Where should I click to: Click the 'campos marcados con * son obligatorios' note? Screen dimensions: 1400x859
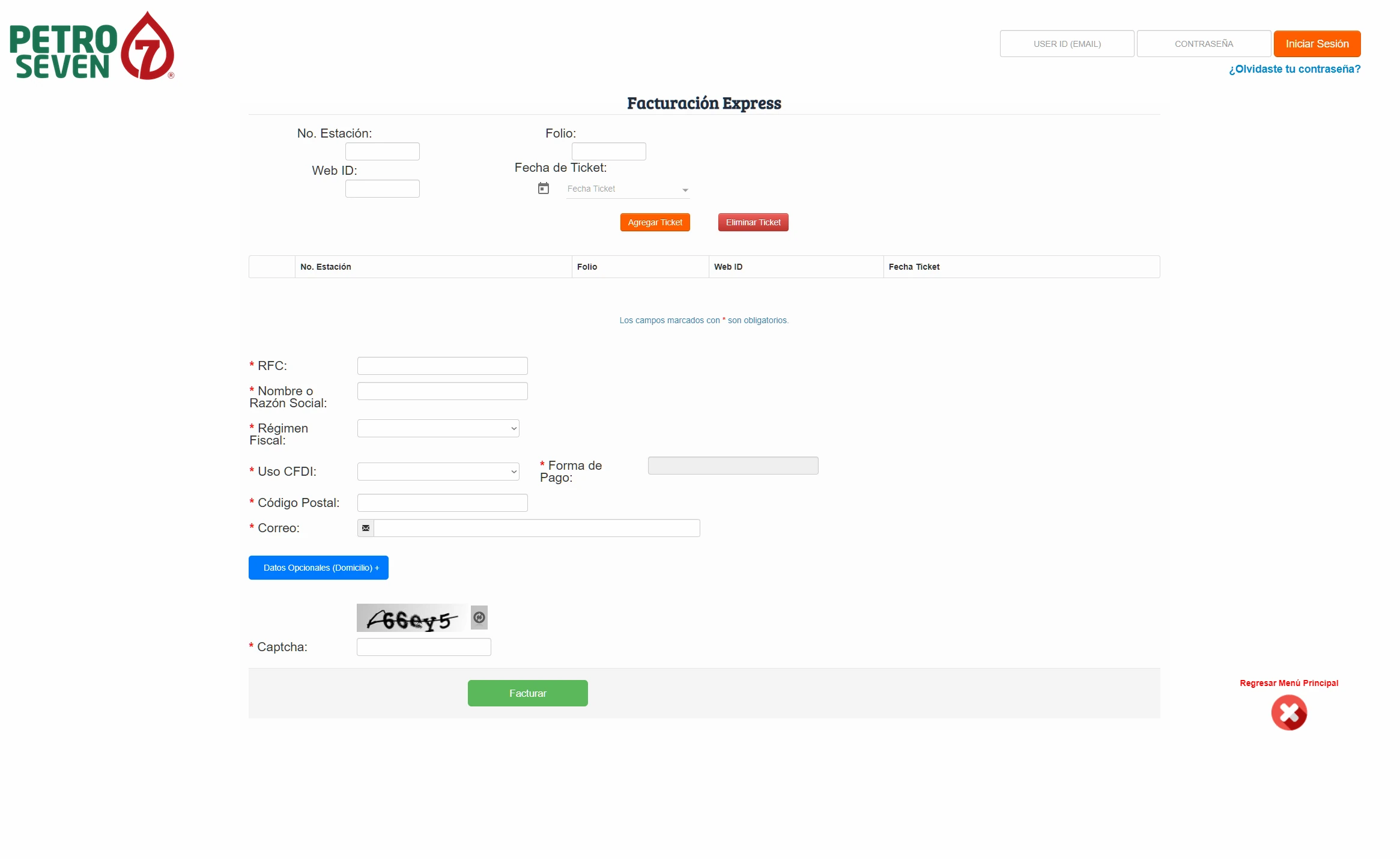point(704,320)
